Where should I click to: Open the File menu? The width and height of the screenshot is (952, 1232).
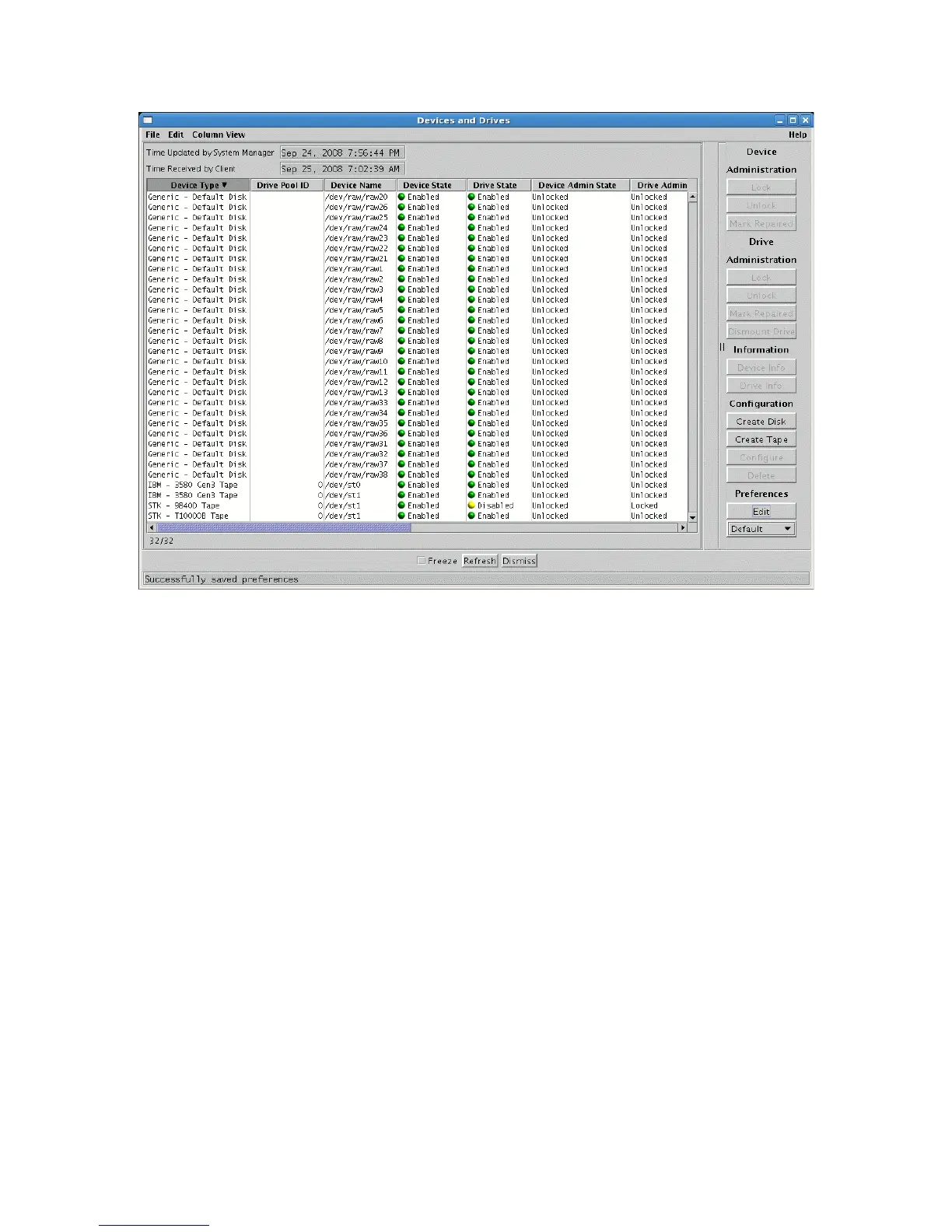pyautogui.click(x=152, y=135)
